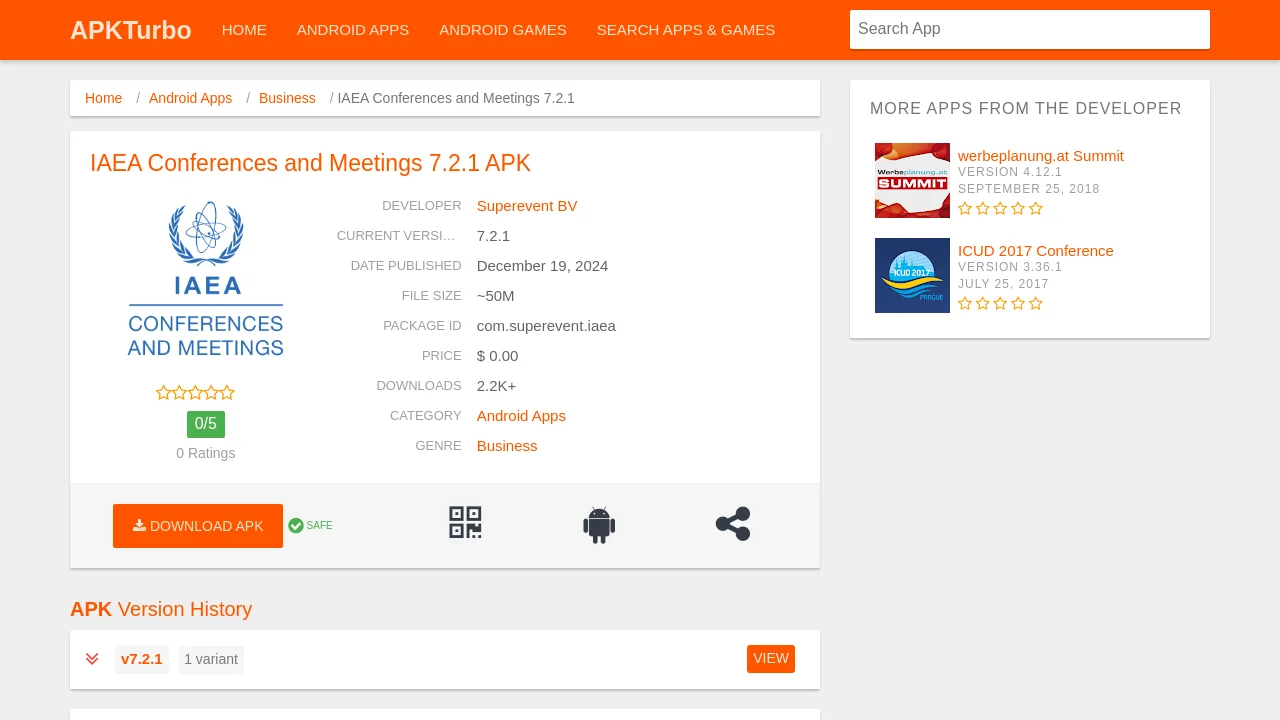
Task: Click the page title IAEA Conferences 7.2.1 APK
Action: [310, 163]
